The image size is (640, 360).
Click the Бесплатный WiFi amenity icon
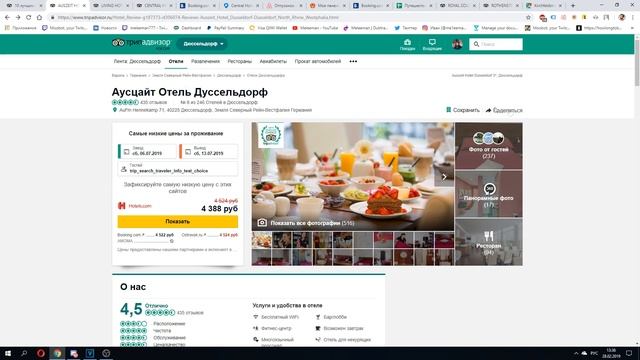click(x=256, y=317)
